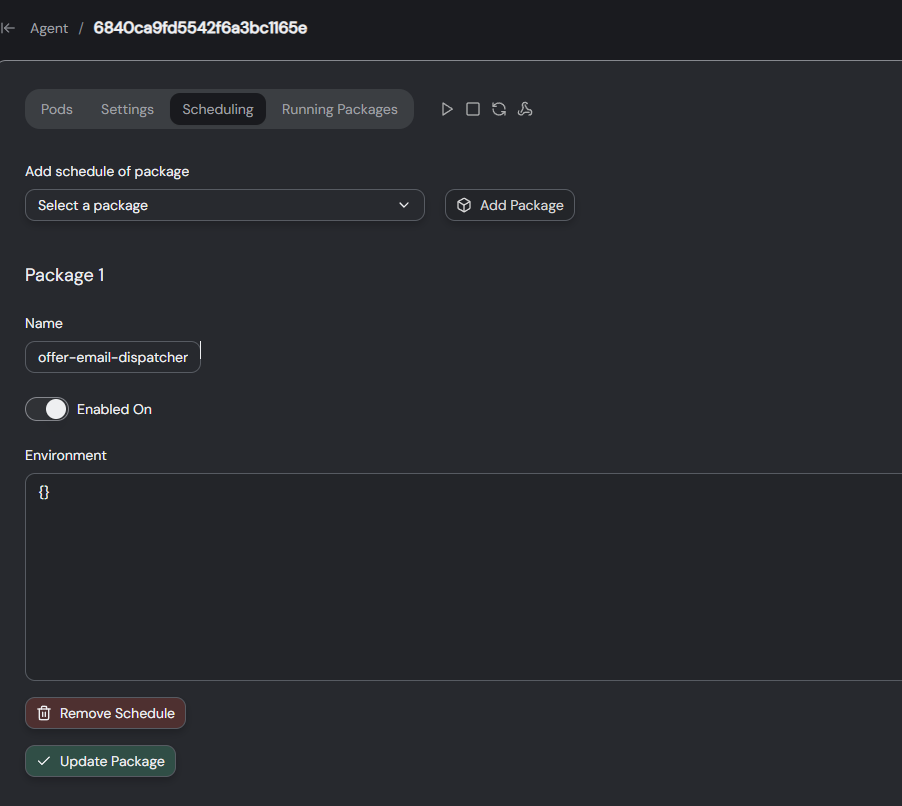Click inside the Environment text area

pos(464,577)
